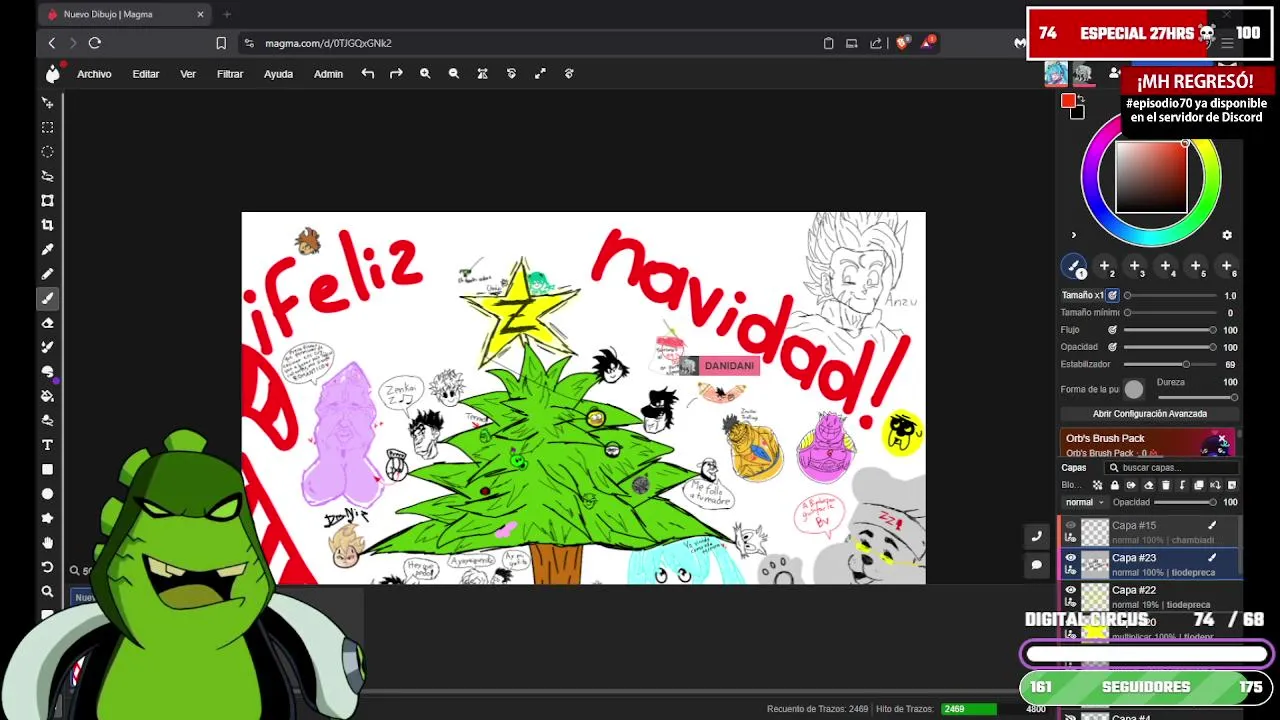Add brush preset in slot 3
The height and width of the screenshot is (720, 1280).
(1135, 267)
